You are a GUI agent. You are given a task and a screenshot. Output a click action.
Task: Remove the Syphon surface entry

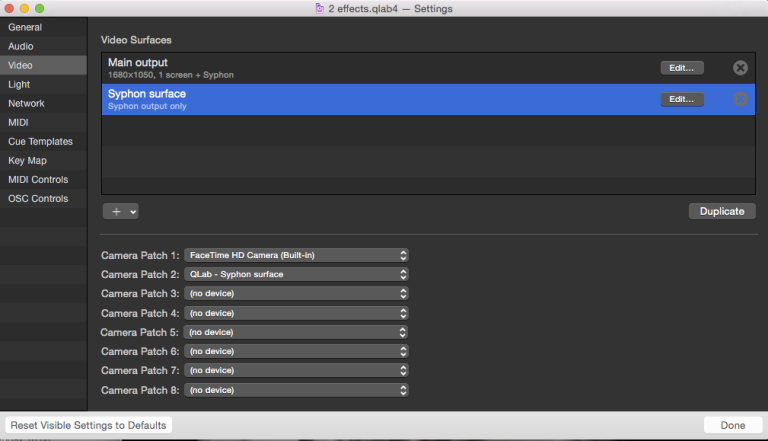[x=740, y=99]
